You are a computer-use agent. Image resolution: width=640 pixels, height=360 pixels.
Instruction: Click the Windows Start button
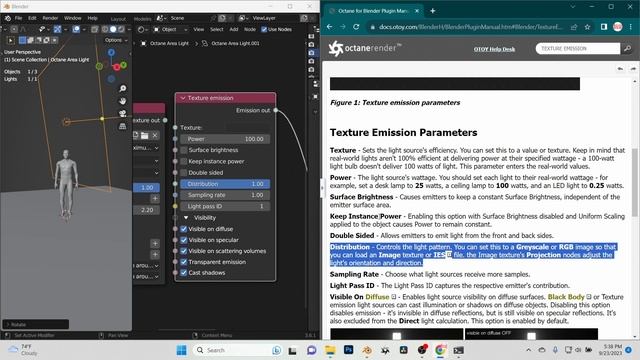tap(182, 350)
